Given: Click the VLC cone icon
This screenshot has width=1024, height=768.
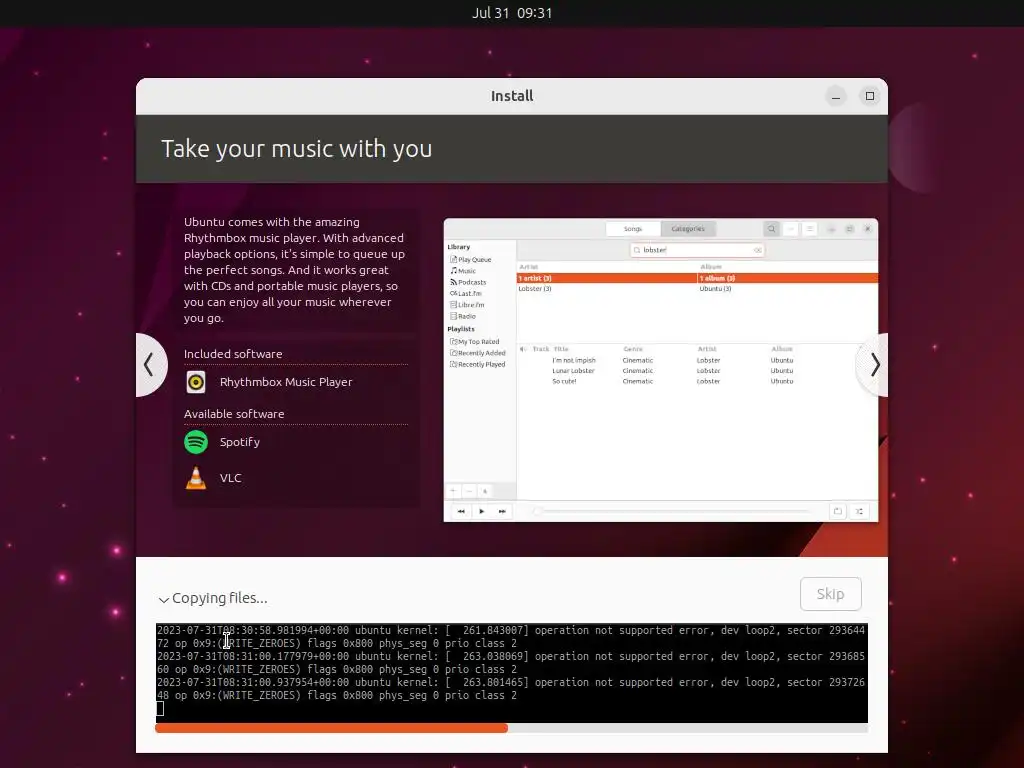Looking at the screenshot, I should (196, 478).
